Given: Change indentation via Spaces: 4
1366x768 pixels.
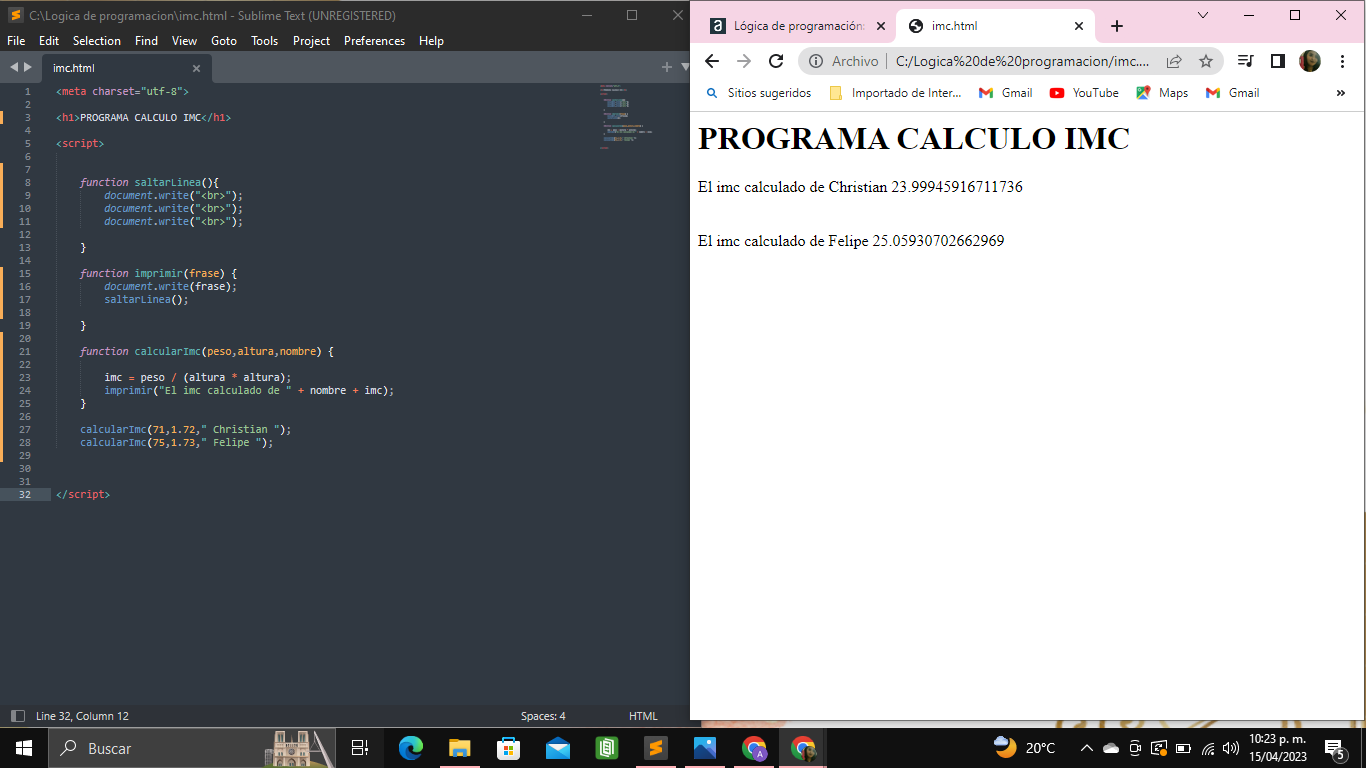Looking at the screenshot, I should (543, 716).
